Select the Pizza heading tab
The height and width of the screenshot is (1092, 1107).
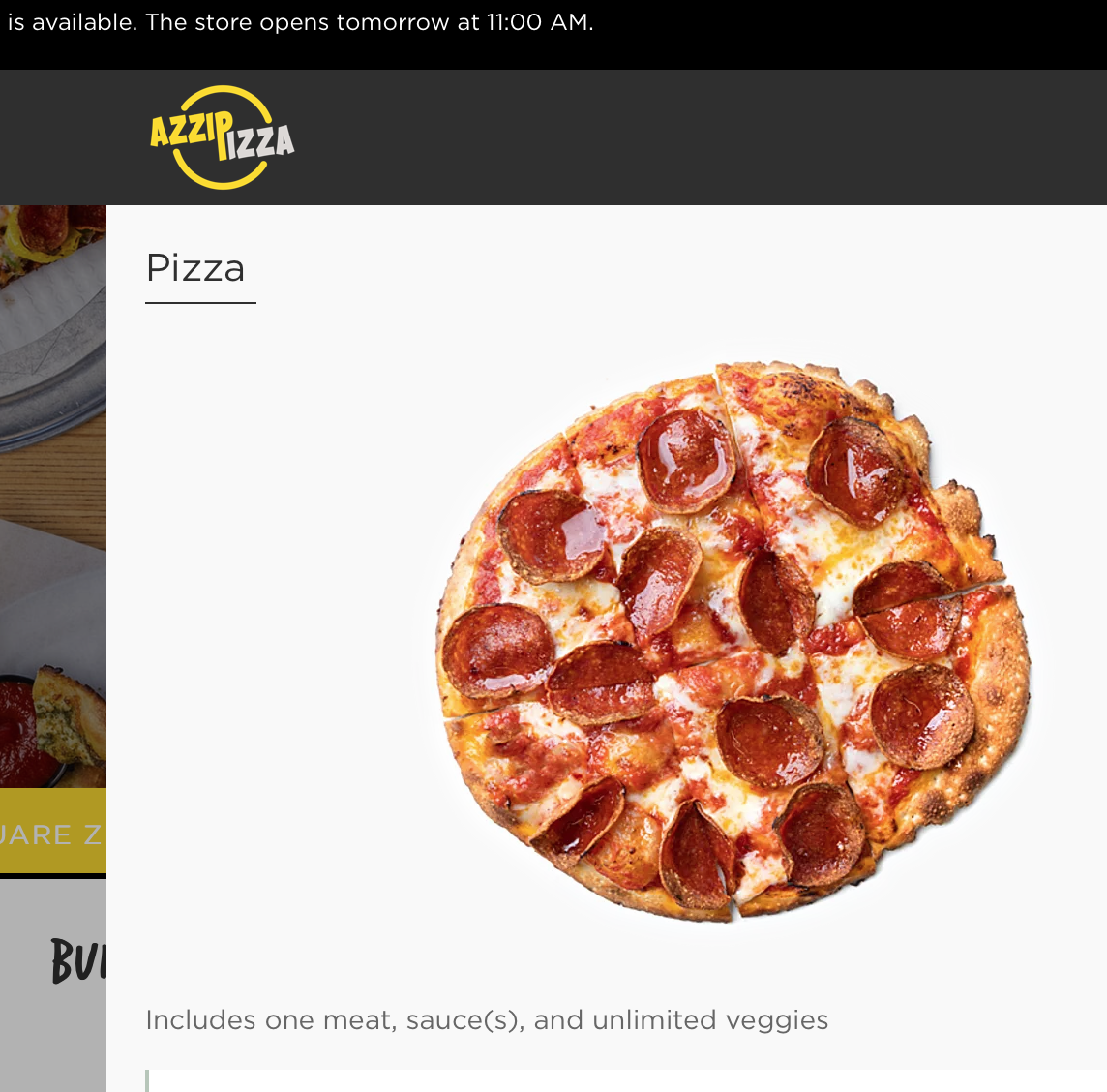click(195, 268)
